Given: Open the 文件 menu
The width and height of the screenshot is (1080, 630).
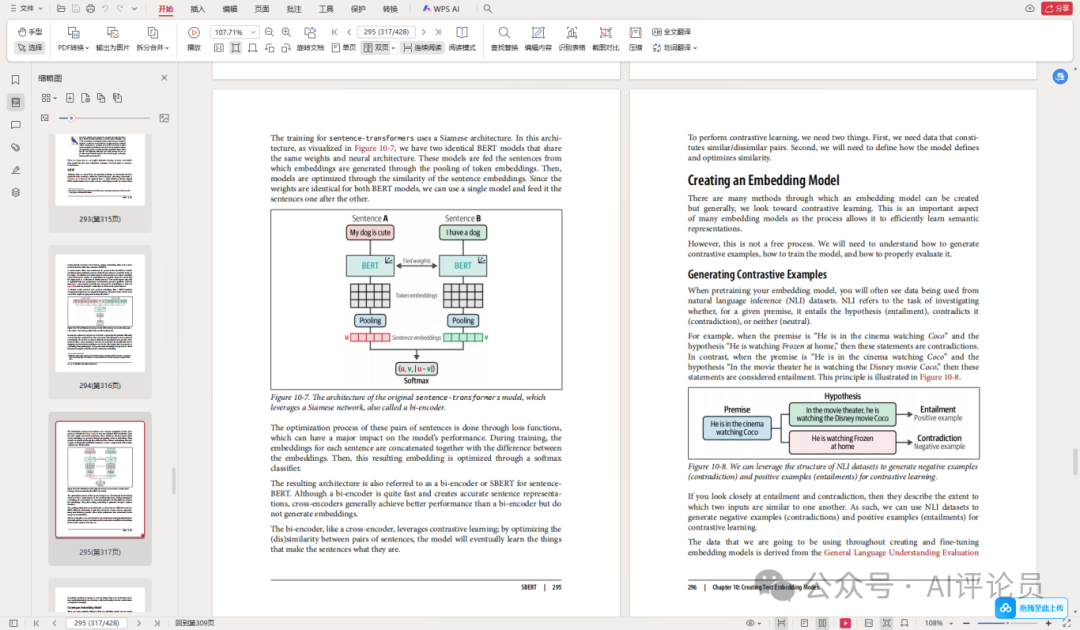Looking at the screenshot, I should pyautogui.click(x=26, y=8).
